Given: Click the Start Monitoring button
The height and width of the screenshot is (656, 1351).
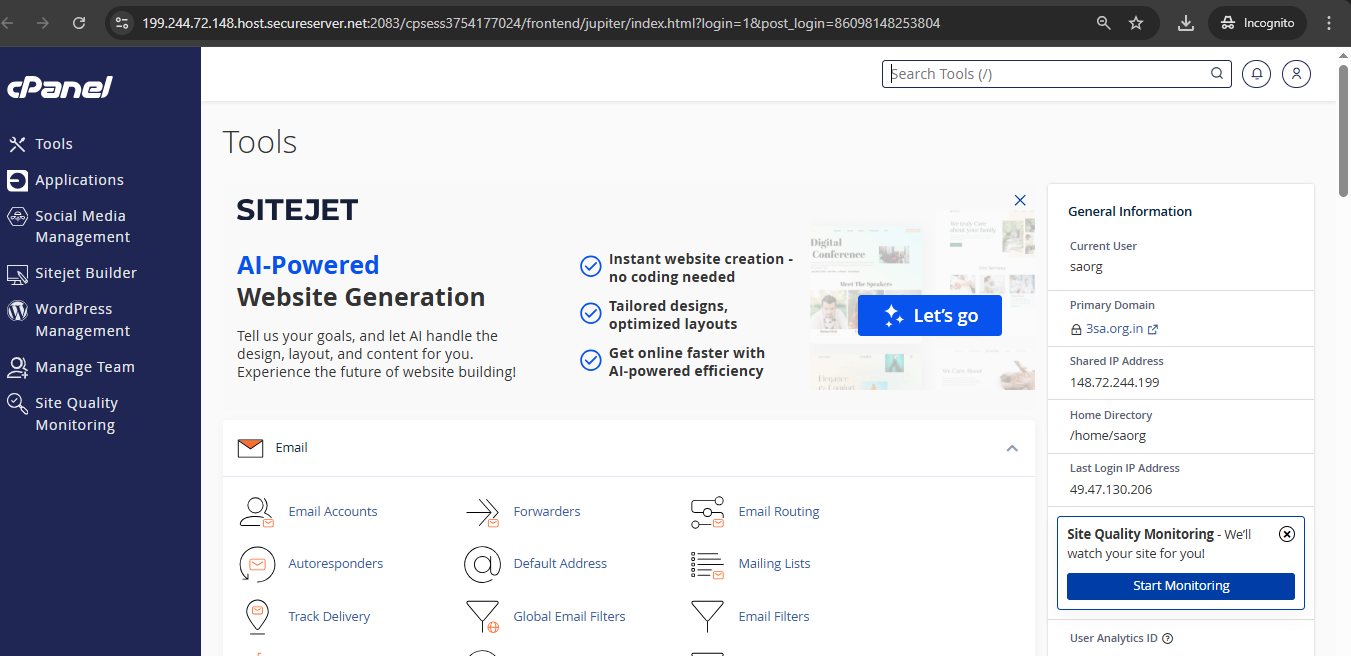Looking at the screenshot, I should click(1180, 586).
